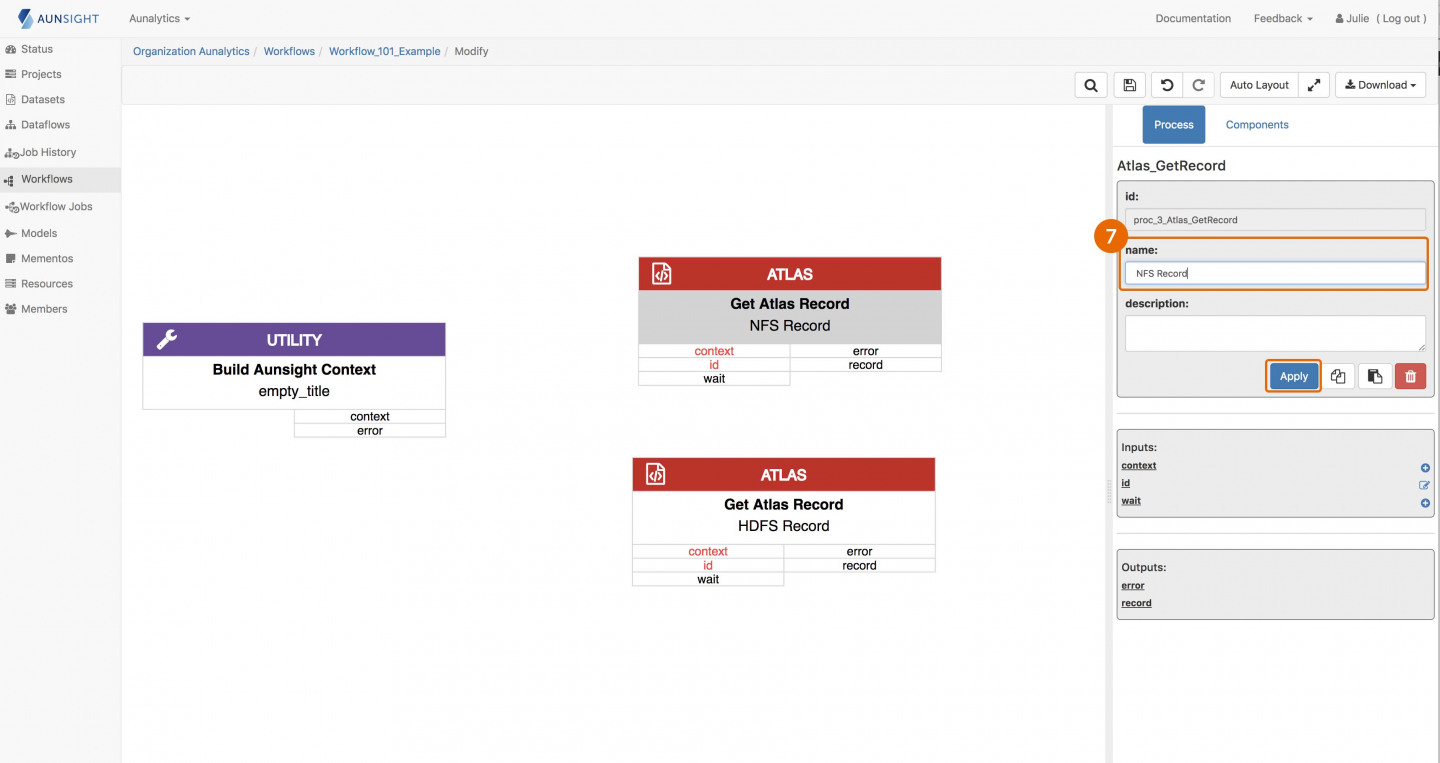Grab the side panel splitter handle
This screenshot has height=763, width=1440.
(x=1108, y=490)
